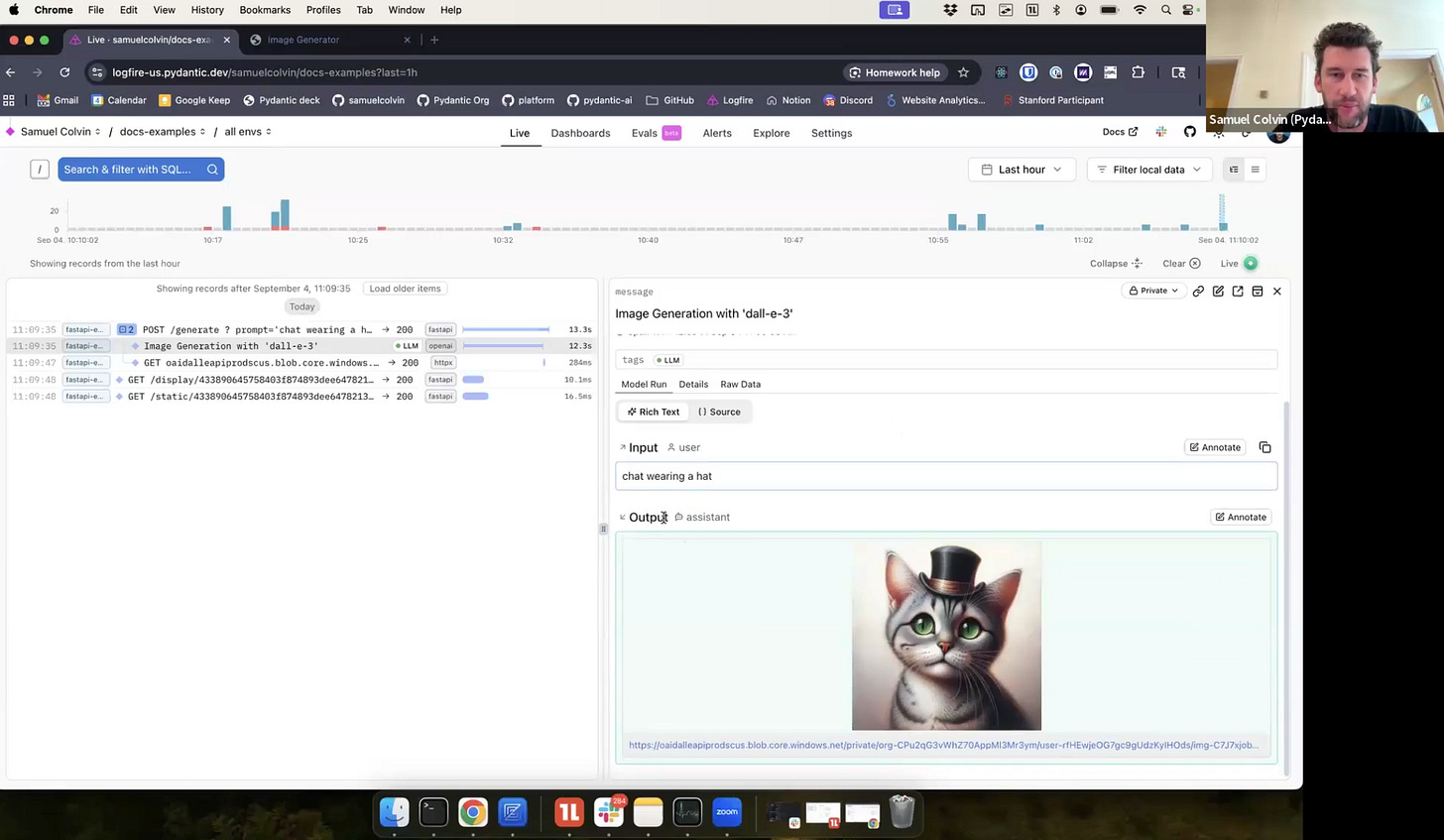Collapse the POST /generate trace children
This screenshot has width=1444, height=840.
tap(126, 329)
